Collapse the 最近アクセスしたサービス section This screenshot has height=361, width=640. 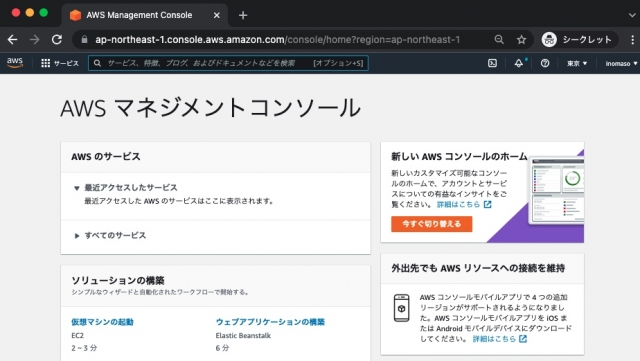pos(76,188)
